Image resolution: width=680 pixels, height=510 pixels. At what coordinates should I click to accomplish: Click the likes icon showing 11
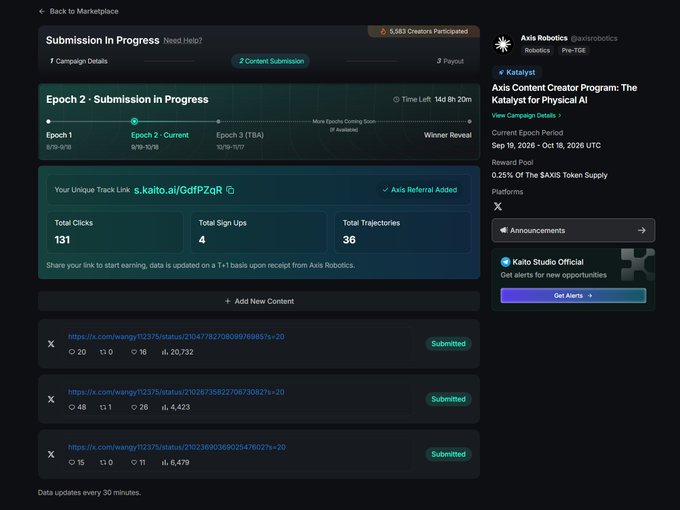tap(134, 463)
